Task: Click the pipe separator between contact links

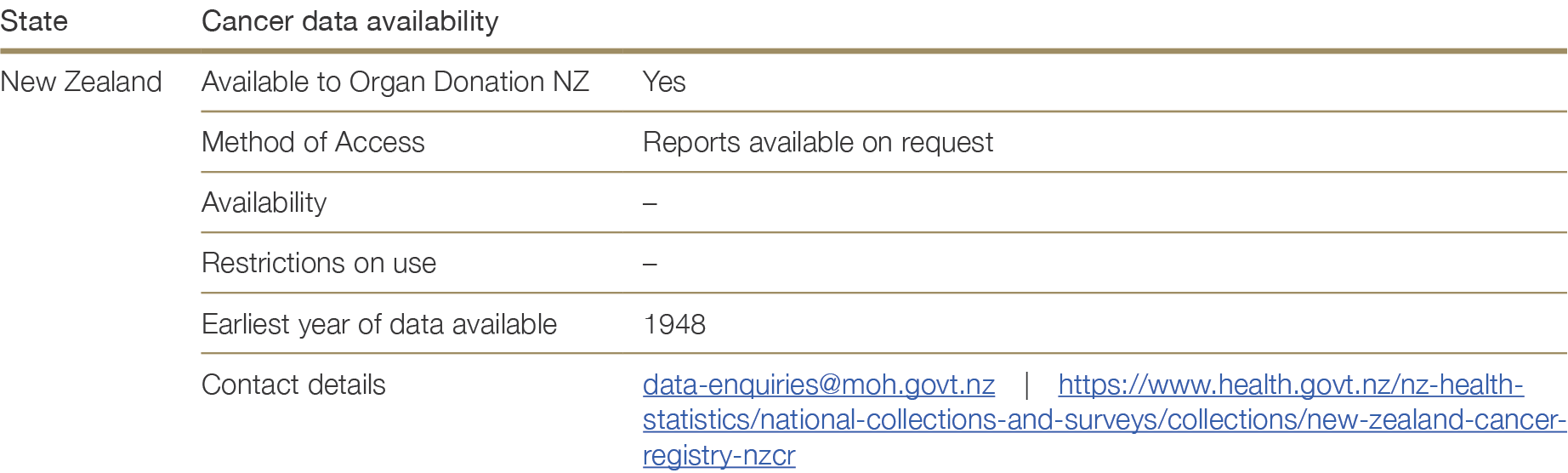Action: pyautogui.click(x=1027, y=385)
